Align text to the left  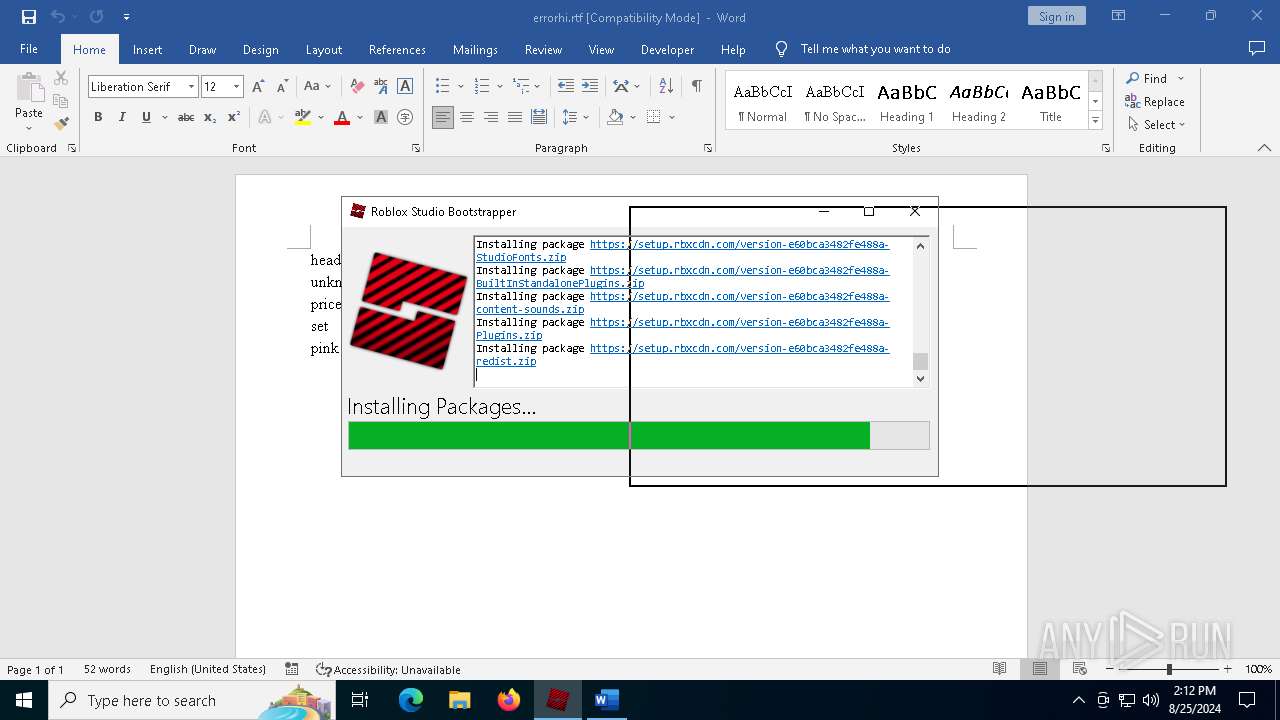coord(443,117)
